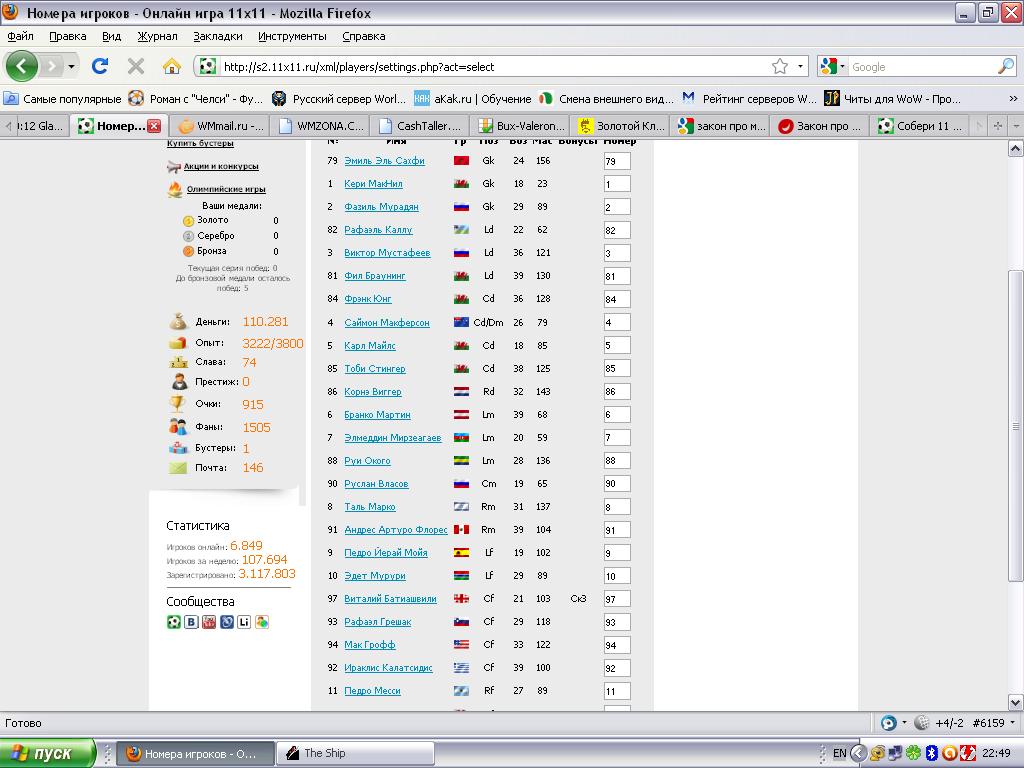Open the YouTube community icon
This screenshot has height=768, width=1024.
209,622
